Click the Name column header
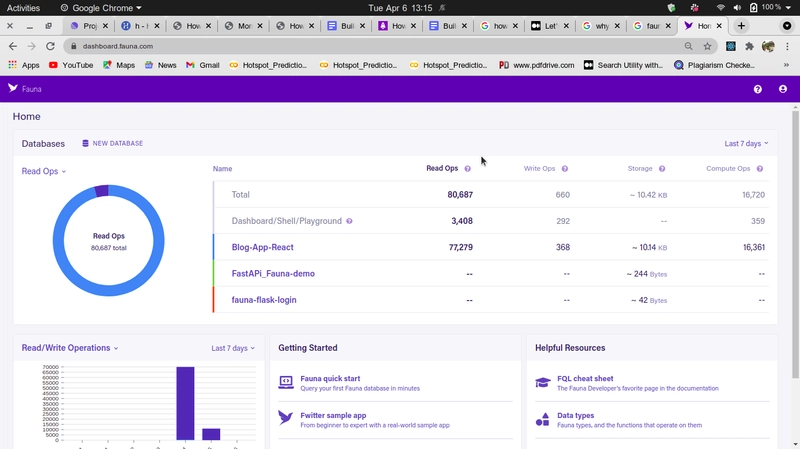800x449 pixels. pos(222,168)
